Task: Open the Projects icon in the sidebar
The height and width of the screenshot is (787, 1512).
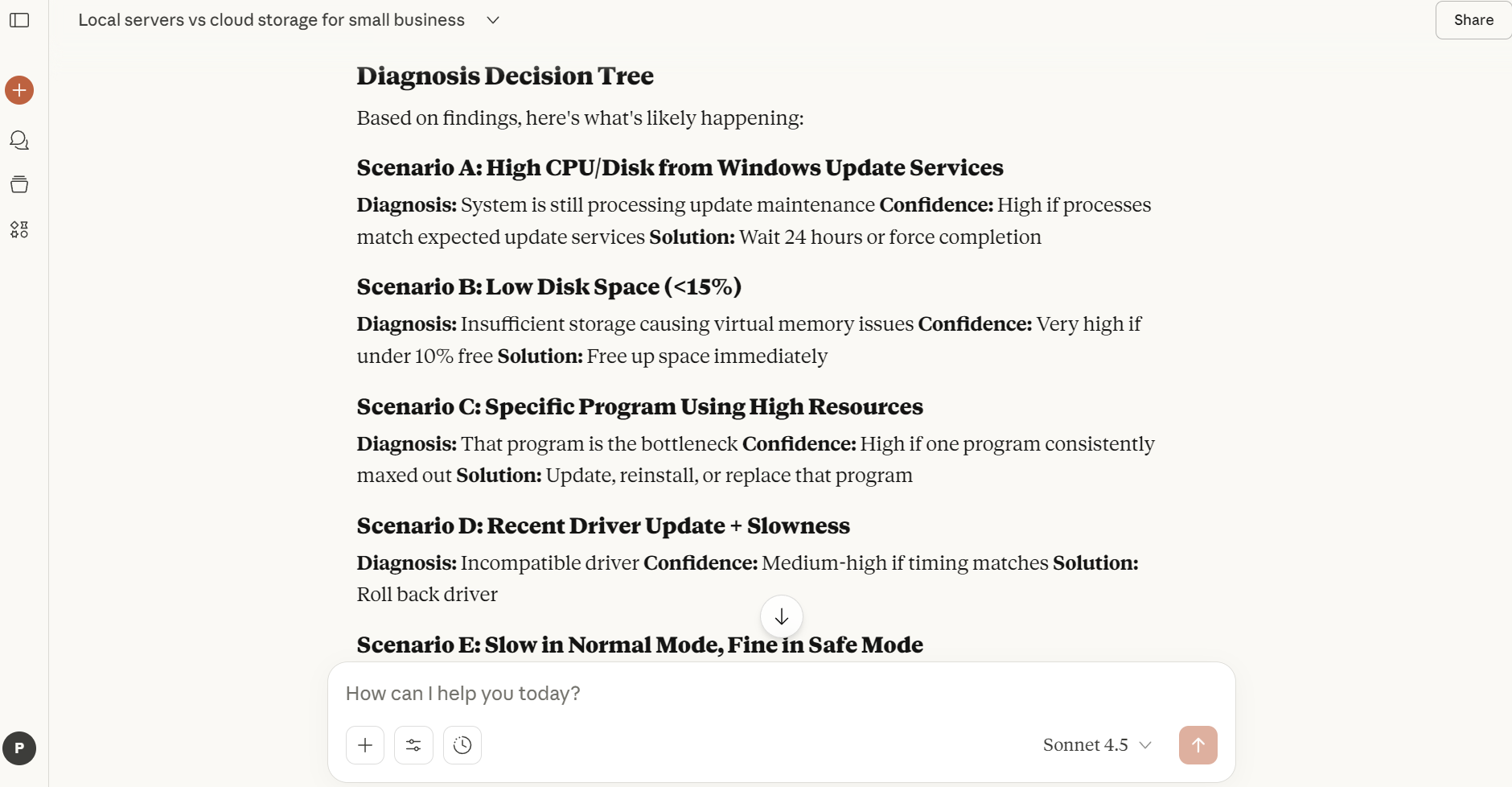Action: click(19, 185)
